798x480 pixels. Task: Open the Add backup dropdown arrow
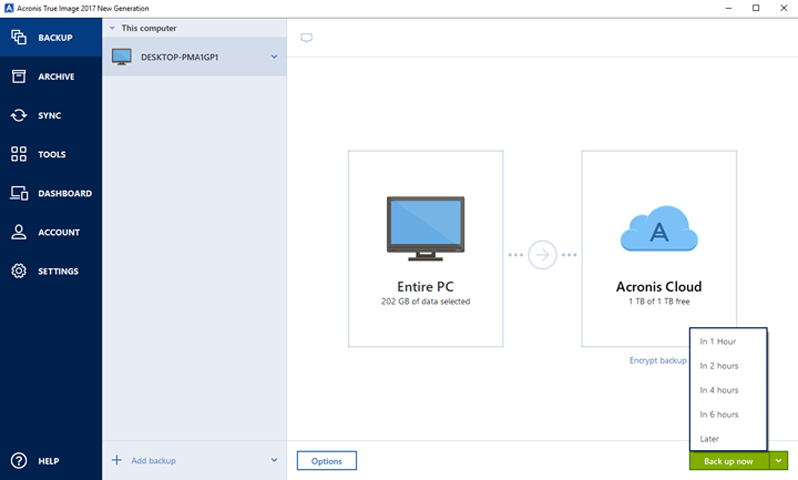coord(274,460)
